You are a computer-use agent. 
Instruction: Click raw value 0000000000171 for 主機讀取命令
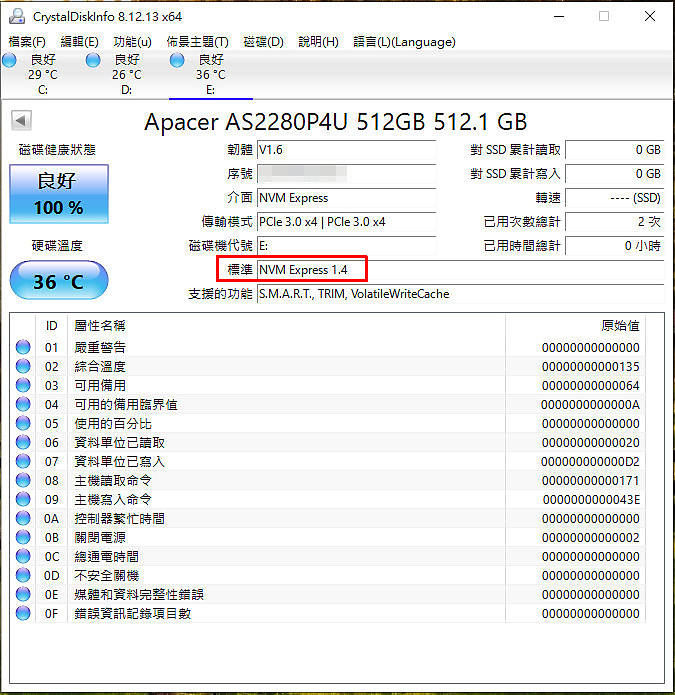(x=590, y=480)
